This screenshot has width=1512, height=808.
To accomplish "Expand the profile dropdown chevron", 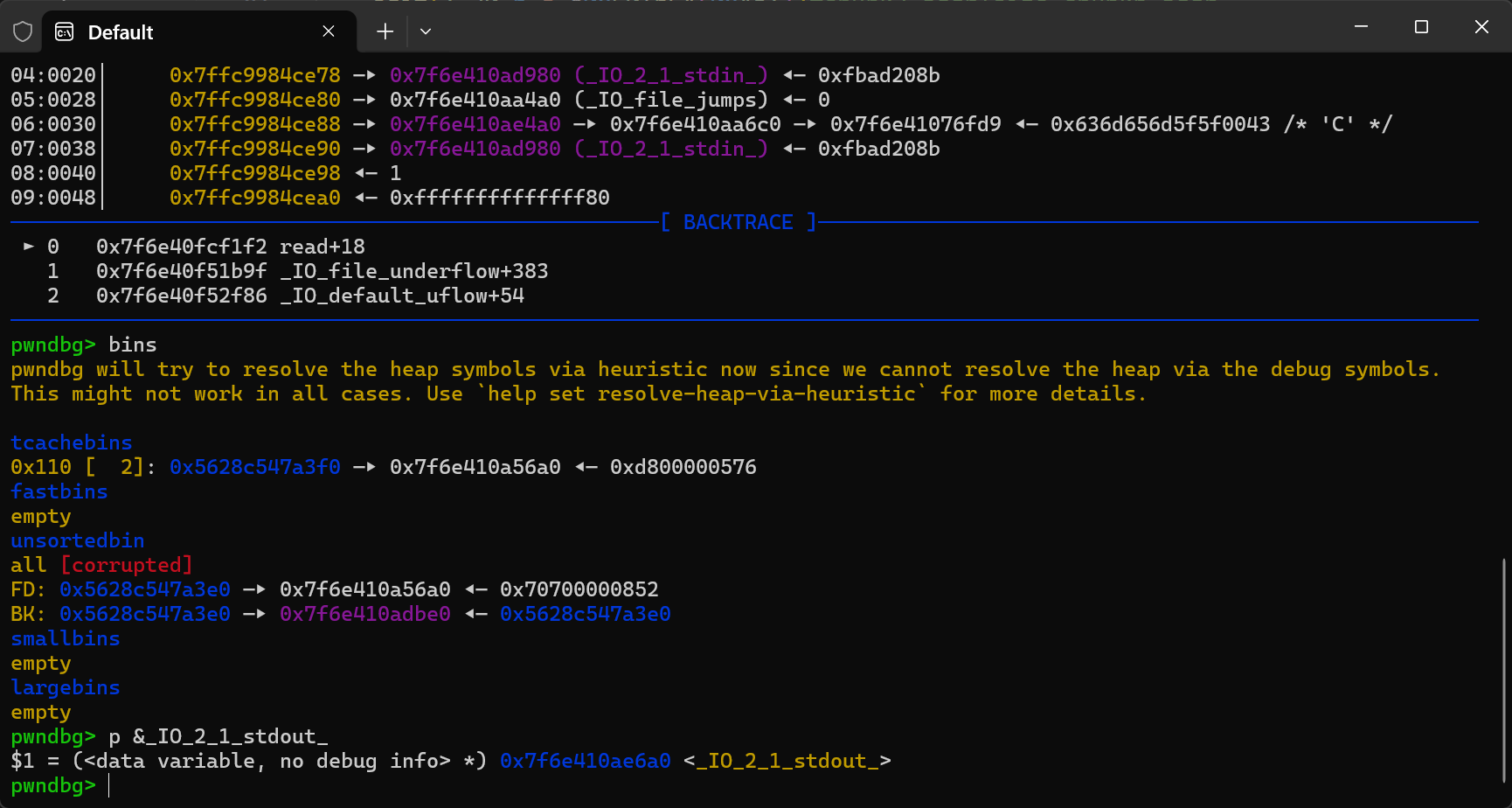I will (x=426, y=32).
